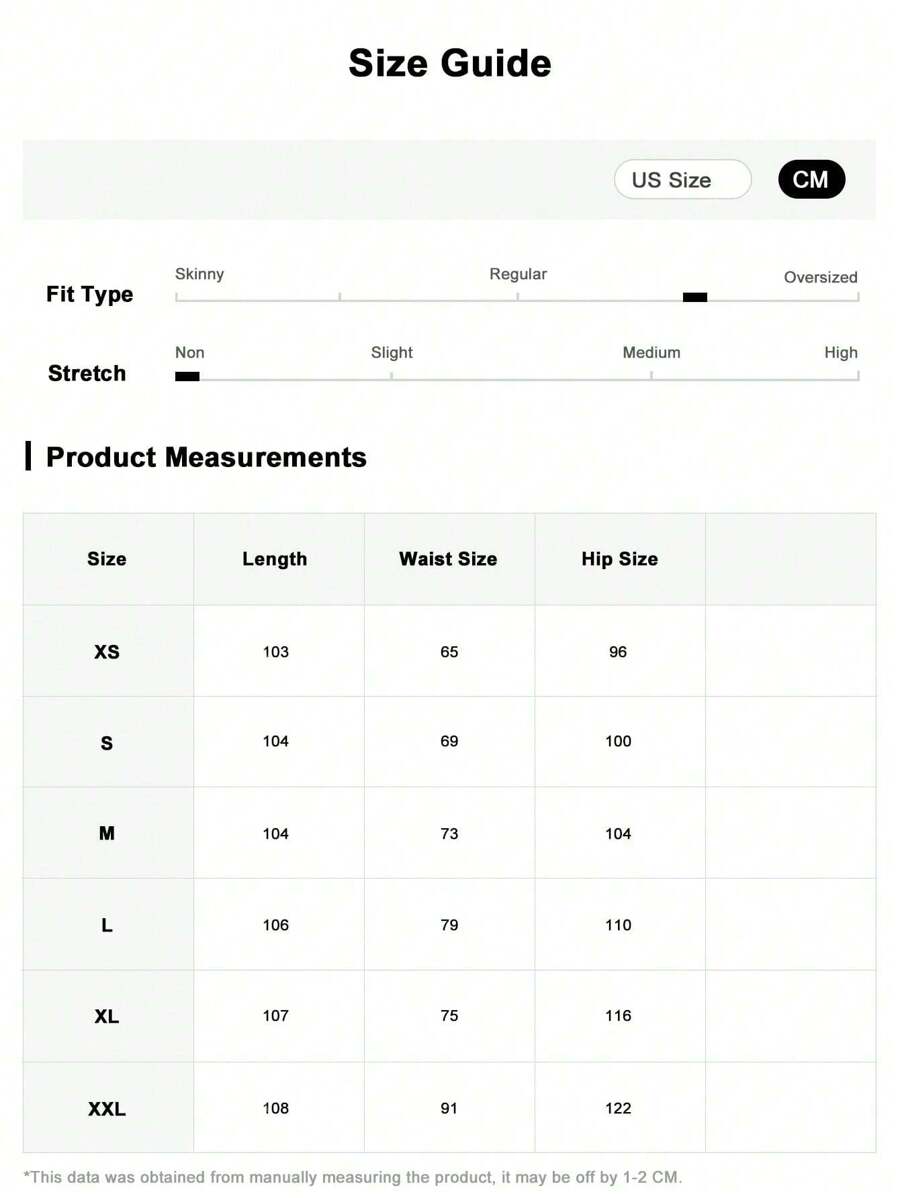The image size is (900, 1198).
Task: Select the Hip Size column header
Action: pyautogui.click(x=620, y=559)
